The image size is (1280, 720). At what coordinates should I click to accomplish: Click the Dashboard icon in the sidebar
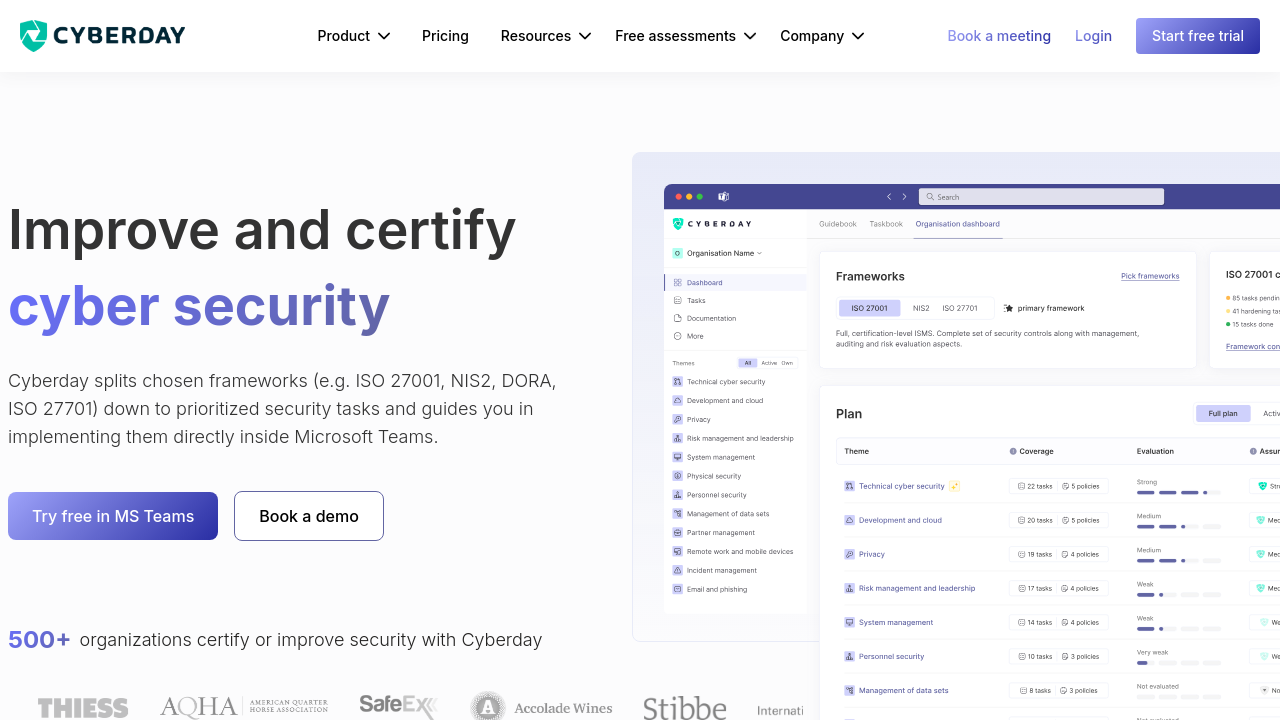[x=678, y=283]
